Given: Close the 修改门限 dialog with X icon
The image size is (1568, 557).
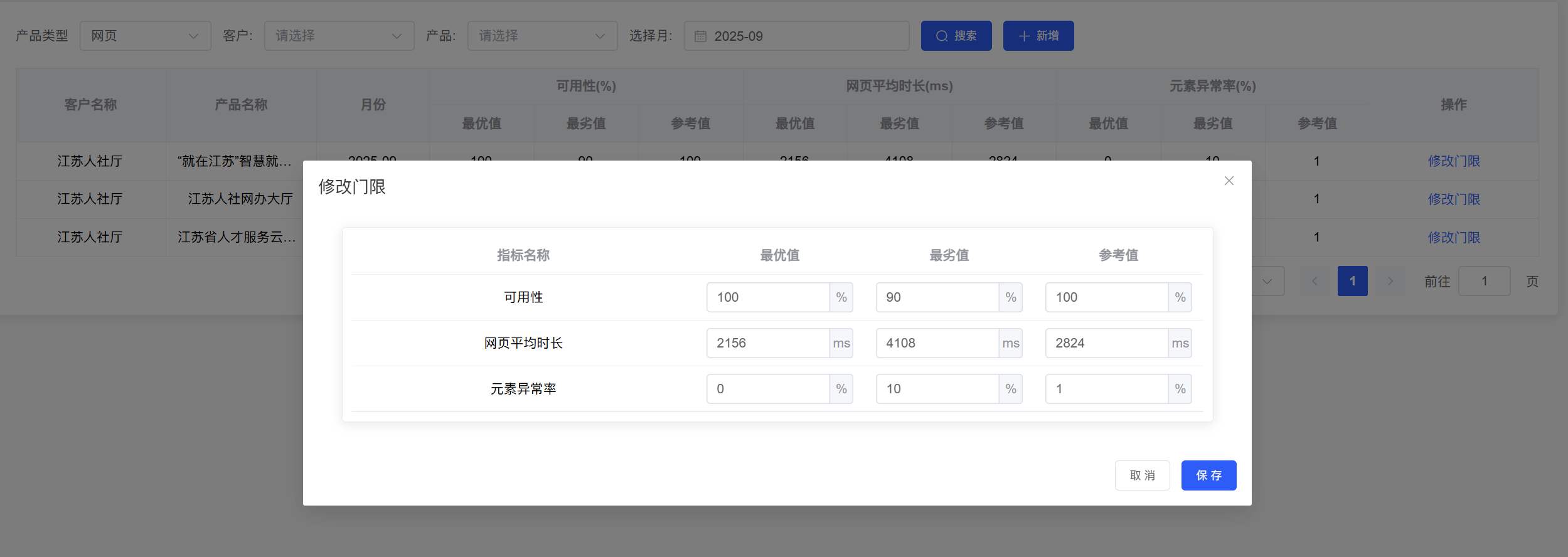Looking at the screenshot, I should pos(1229,181).
